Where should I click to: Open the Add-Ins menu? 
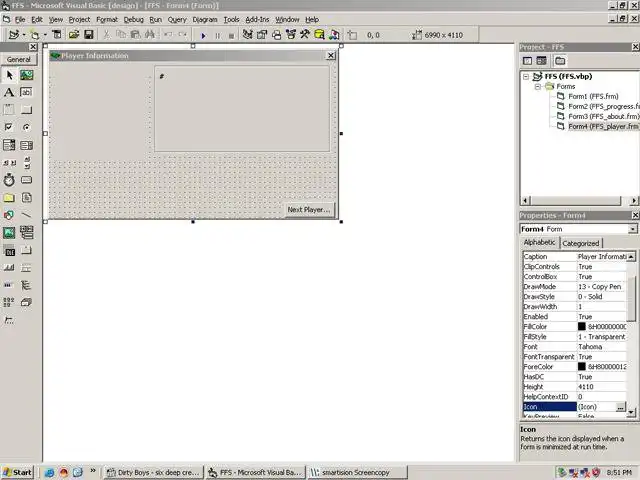[x=257, y=19]
